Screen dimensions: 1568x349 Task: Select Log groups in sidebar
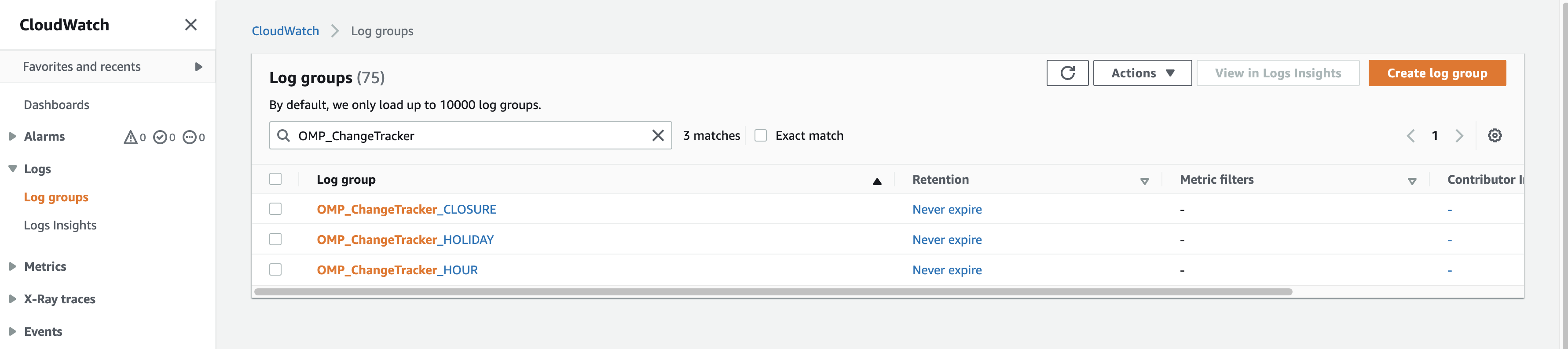click(56, 197)
